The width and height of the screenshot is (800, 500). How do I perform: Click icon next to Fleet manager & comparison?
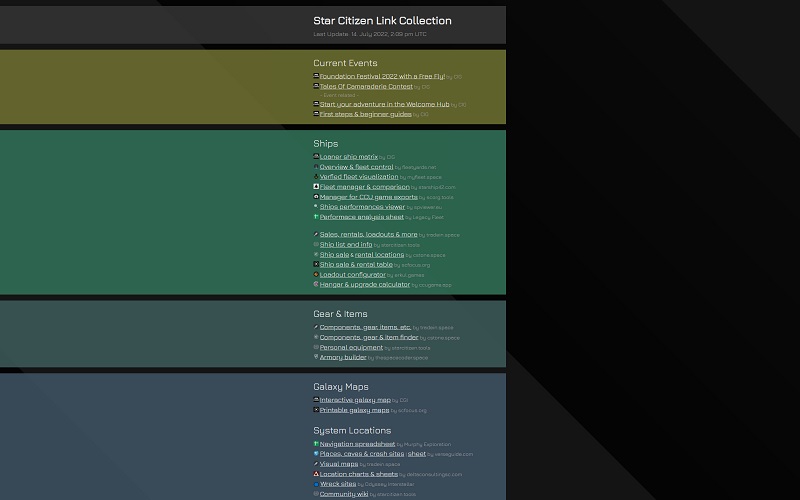[x=316, y=187]
